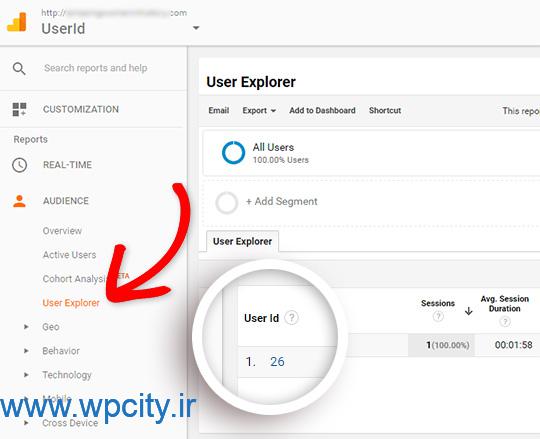Screen dimensions: 540x439
Task: Select the All Users segment circle
Action: (x=233, y=153)
